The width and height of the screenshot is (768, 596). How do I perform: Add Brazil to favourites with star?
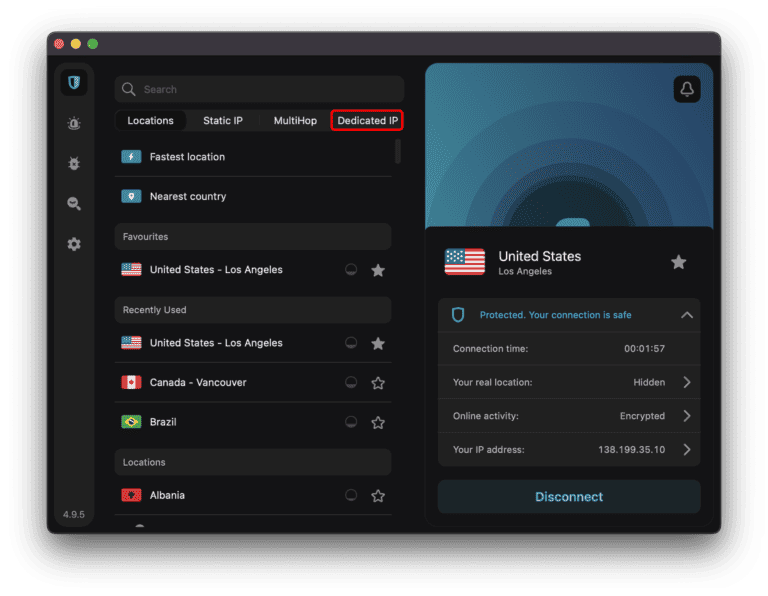(378, 423)
